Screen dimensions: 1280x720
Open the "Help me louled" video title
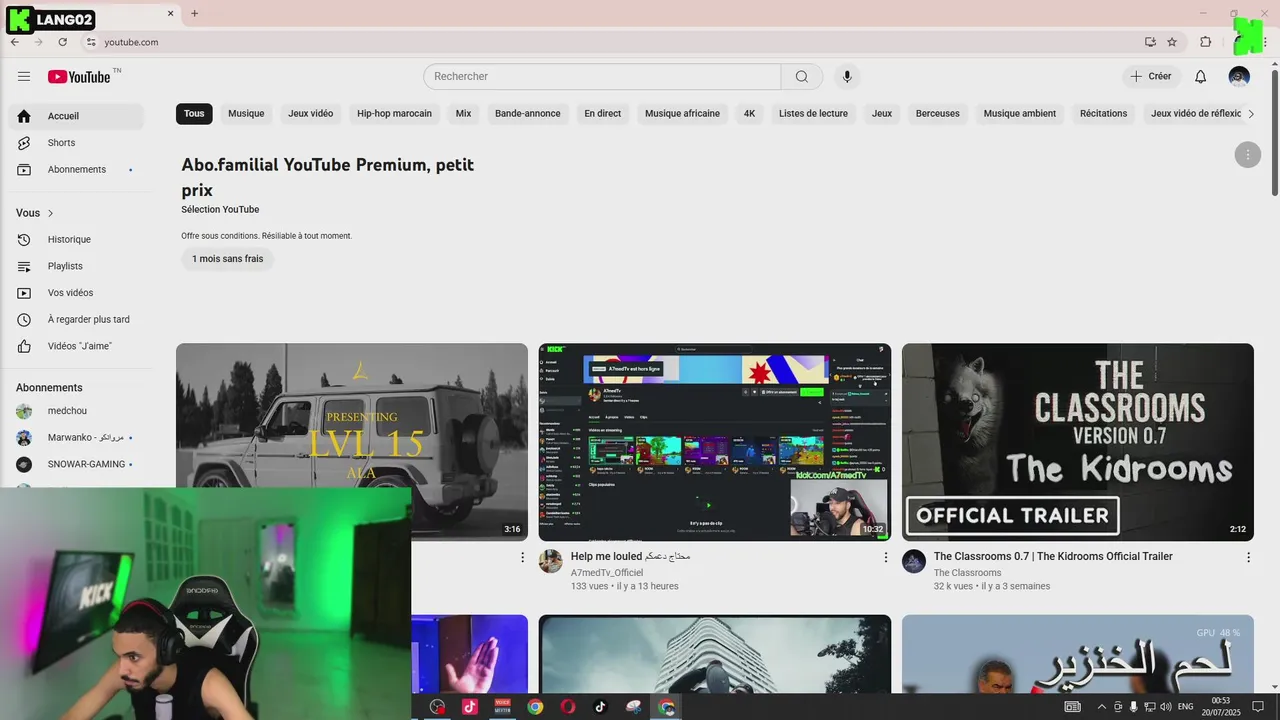tap(631, 556)
